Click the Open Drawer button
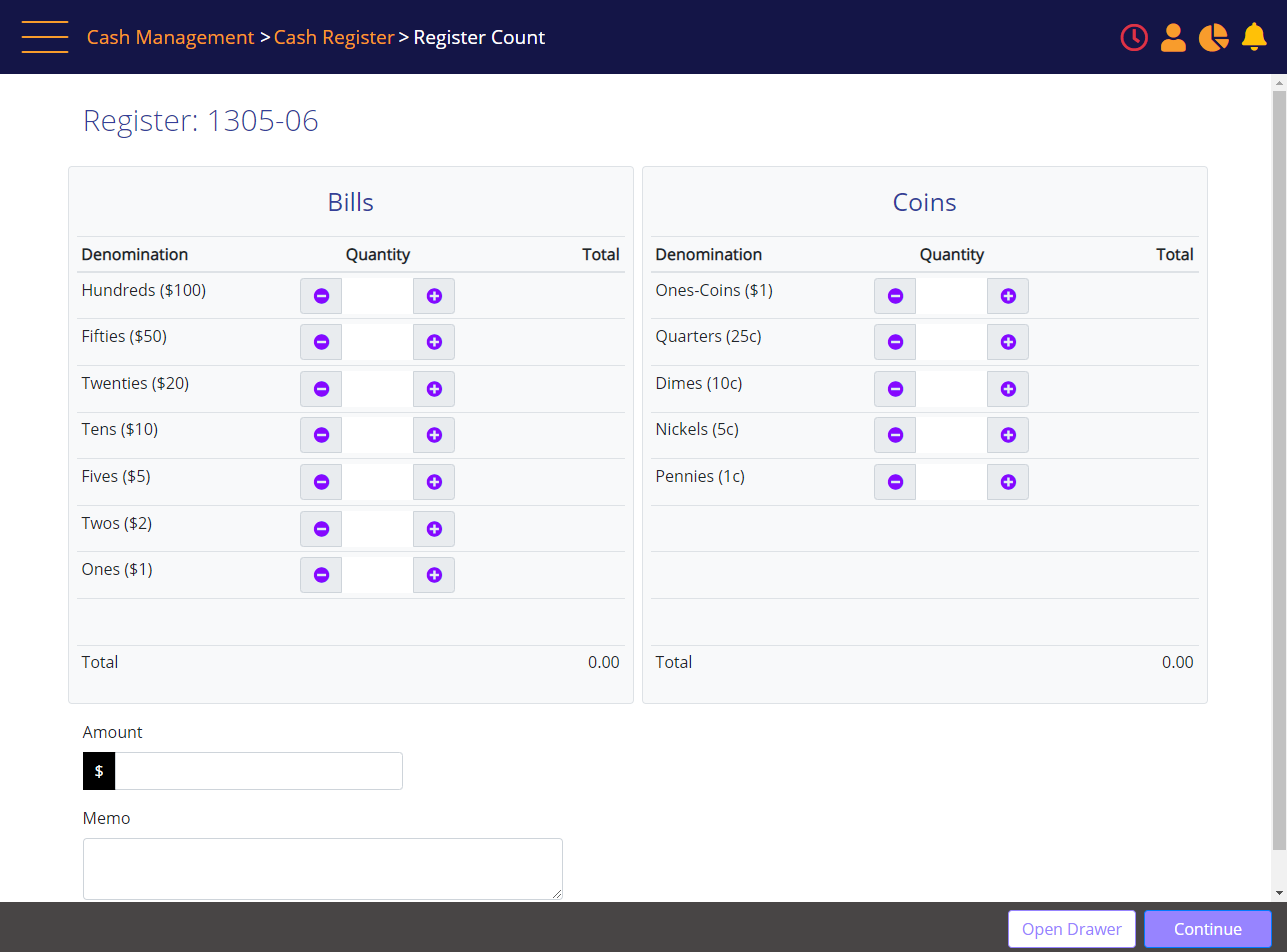Screen dimensions: 1287x952 [x=1072, y=929]
